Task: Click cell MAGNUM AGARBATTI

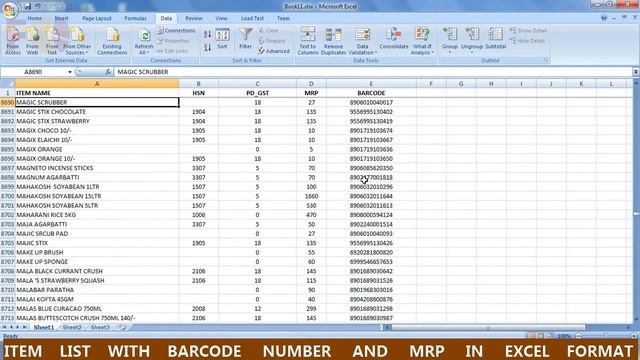Action: point(97,178)
